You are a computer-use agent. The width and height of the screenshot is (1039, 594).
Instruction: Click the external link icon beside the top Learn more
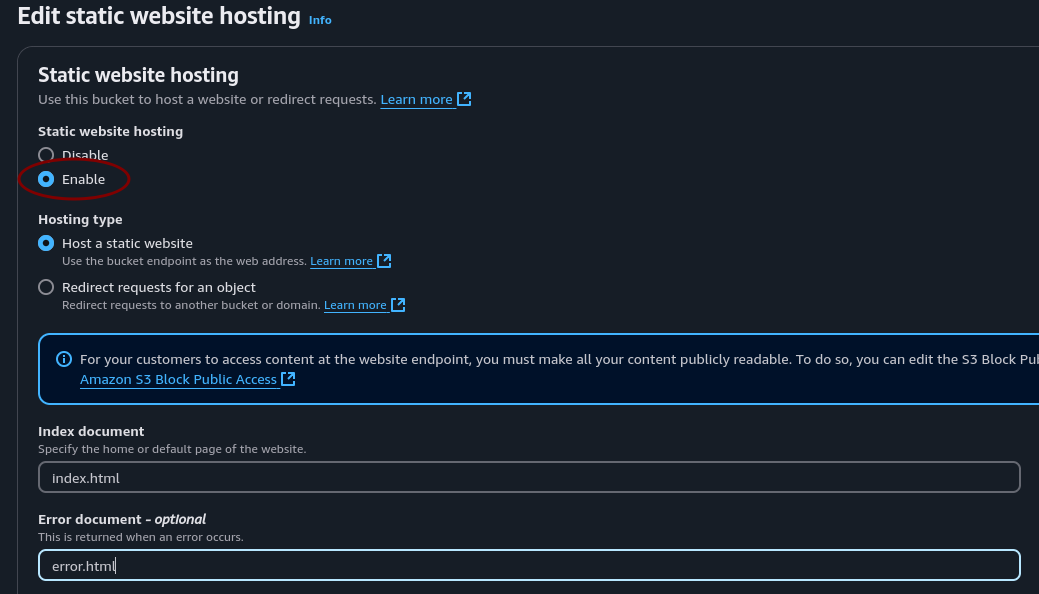(x=463, y=99)
